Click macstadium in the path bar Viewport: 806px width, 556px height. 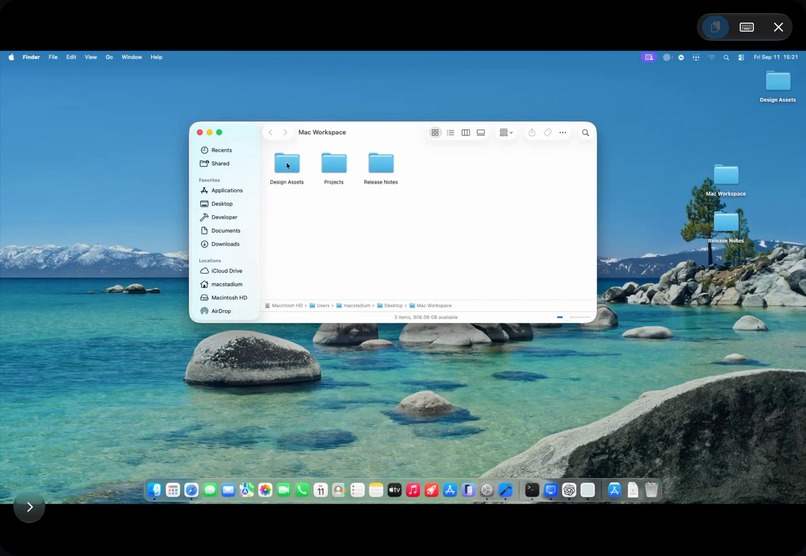pos(353,305)
